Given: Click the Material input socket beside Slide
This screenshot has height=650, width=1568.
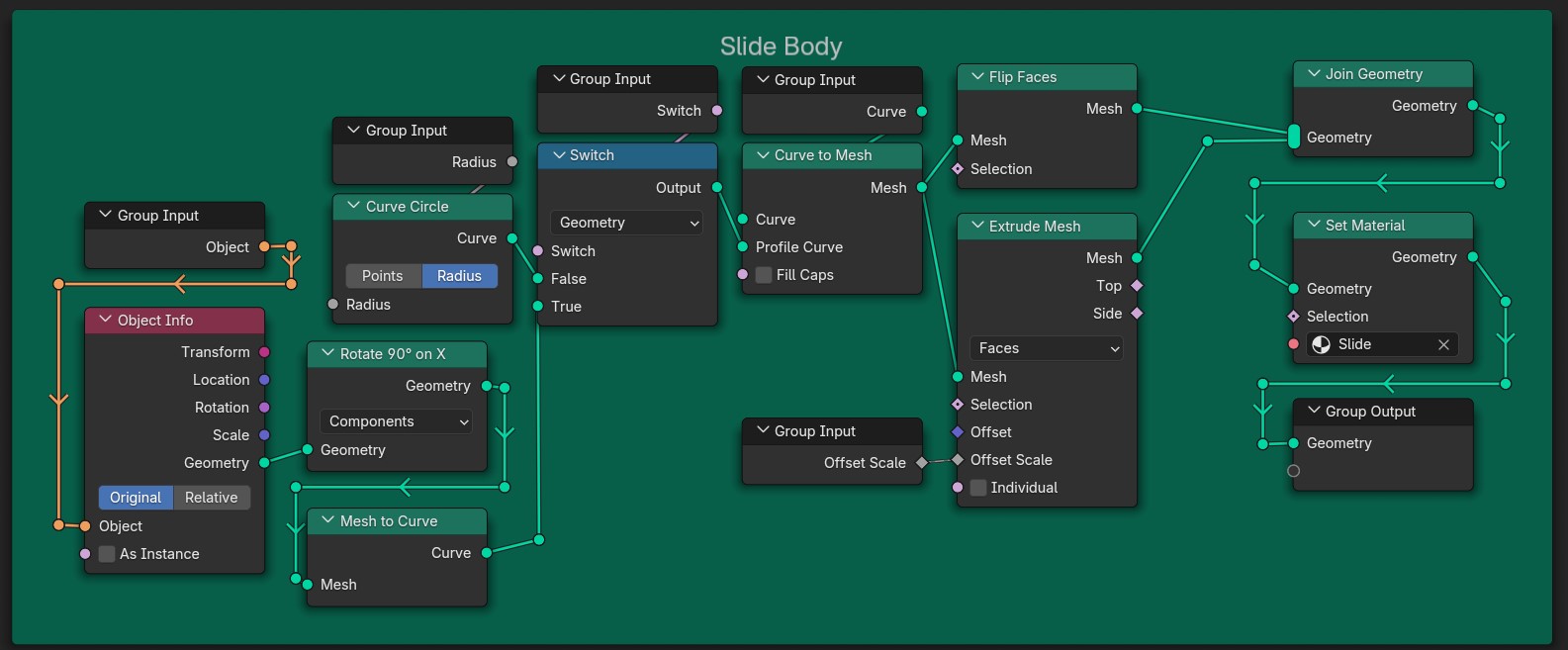Looking at the screenshot, I should pos(1294,344).
